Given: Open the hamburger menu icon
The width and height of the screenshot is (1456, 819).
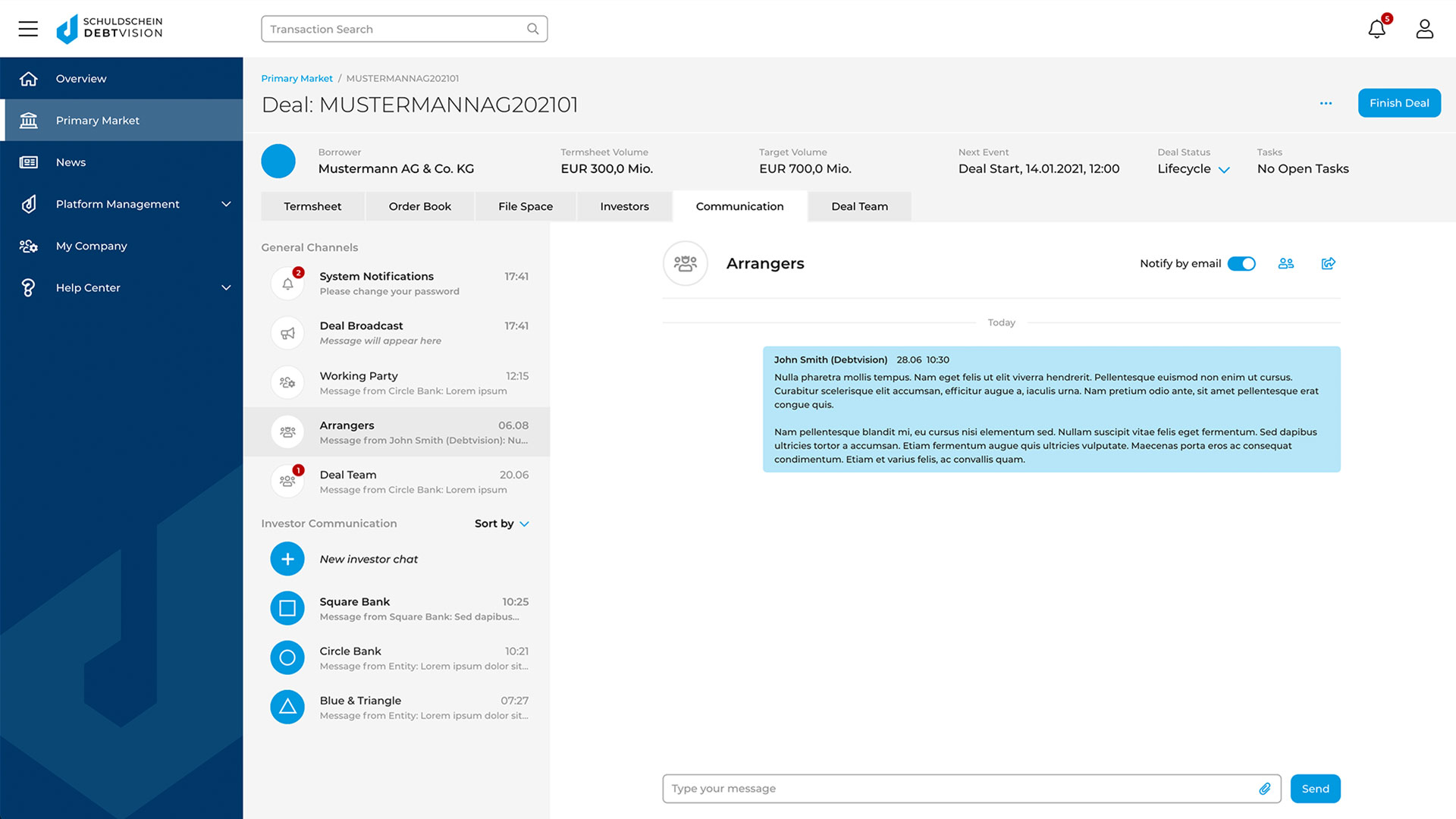Looking at the screenshot, I should [28, 29].
